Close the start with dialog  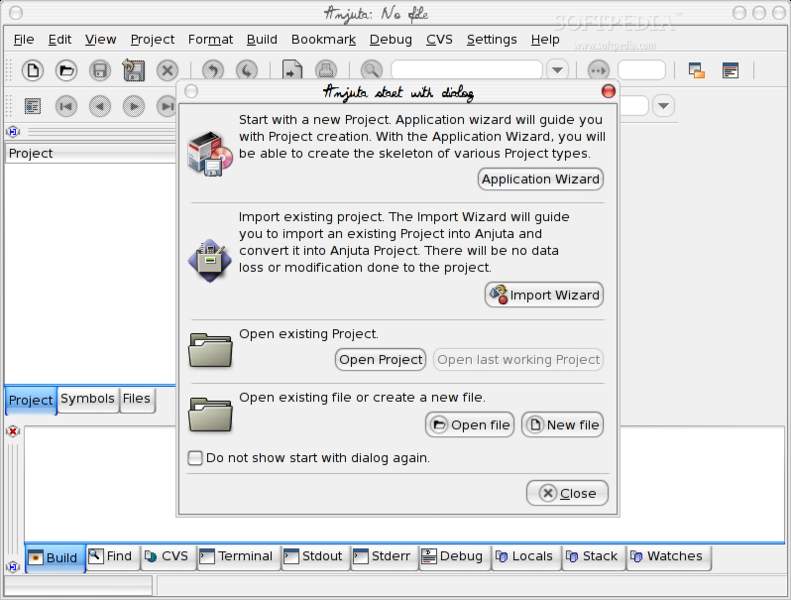pyautogui.click(x=567, y=493)
